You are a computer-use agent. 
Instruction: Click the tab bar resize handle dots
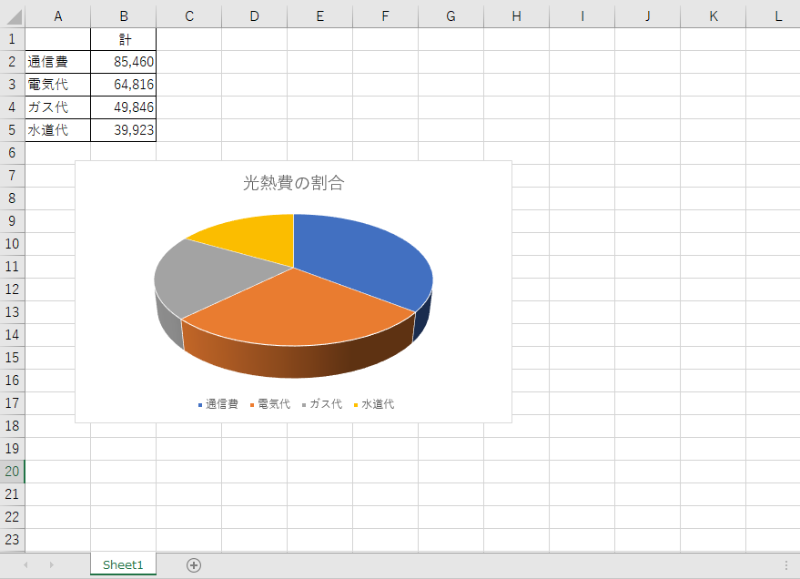[x=786, y=565]
